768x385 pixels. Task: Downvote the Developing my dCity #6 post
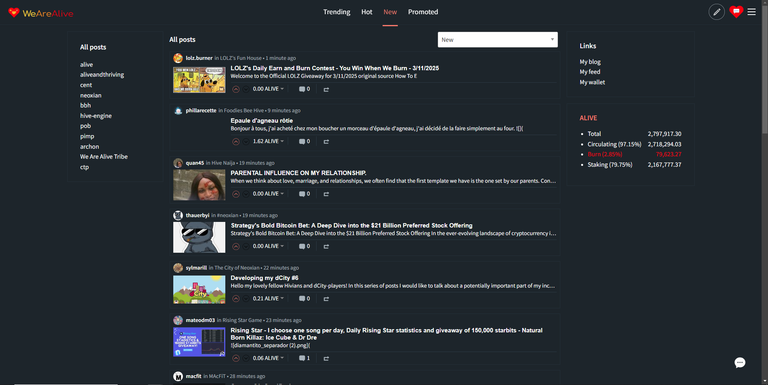pyautogui.click(x=245, y=299)
